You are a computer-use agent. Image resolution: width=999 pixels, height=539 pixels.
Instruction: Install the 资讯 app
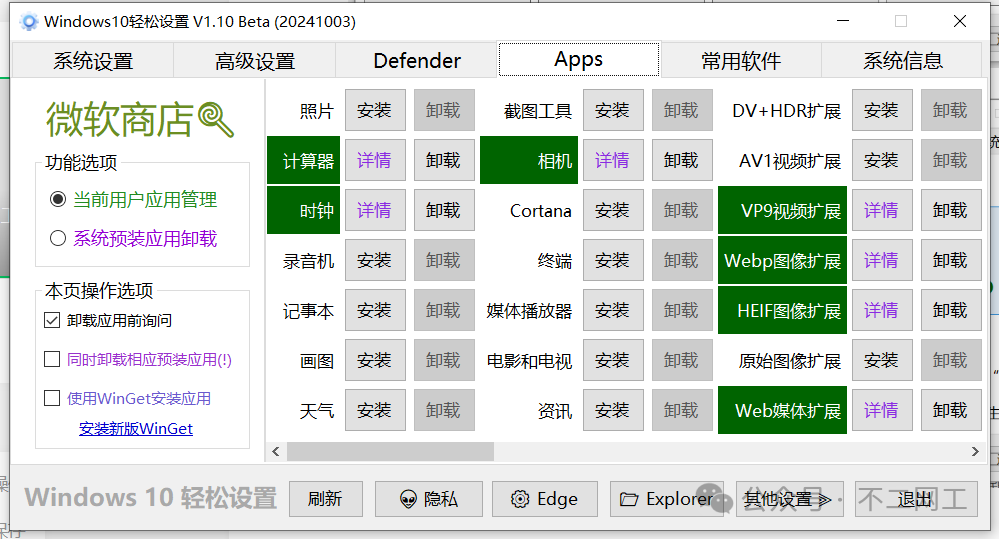point(613,410)
